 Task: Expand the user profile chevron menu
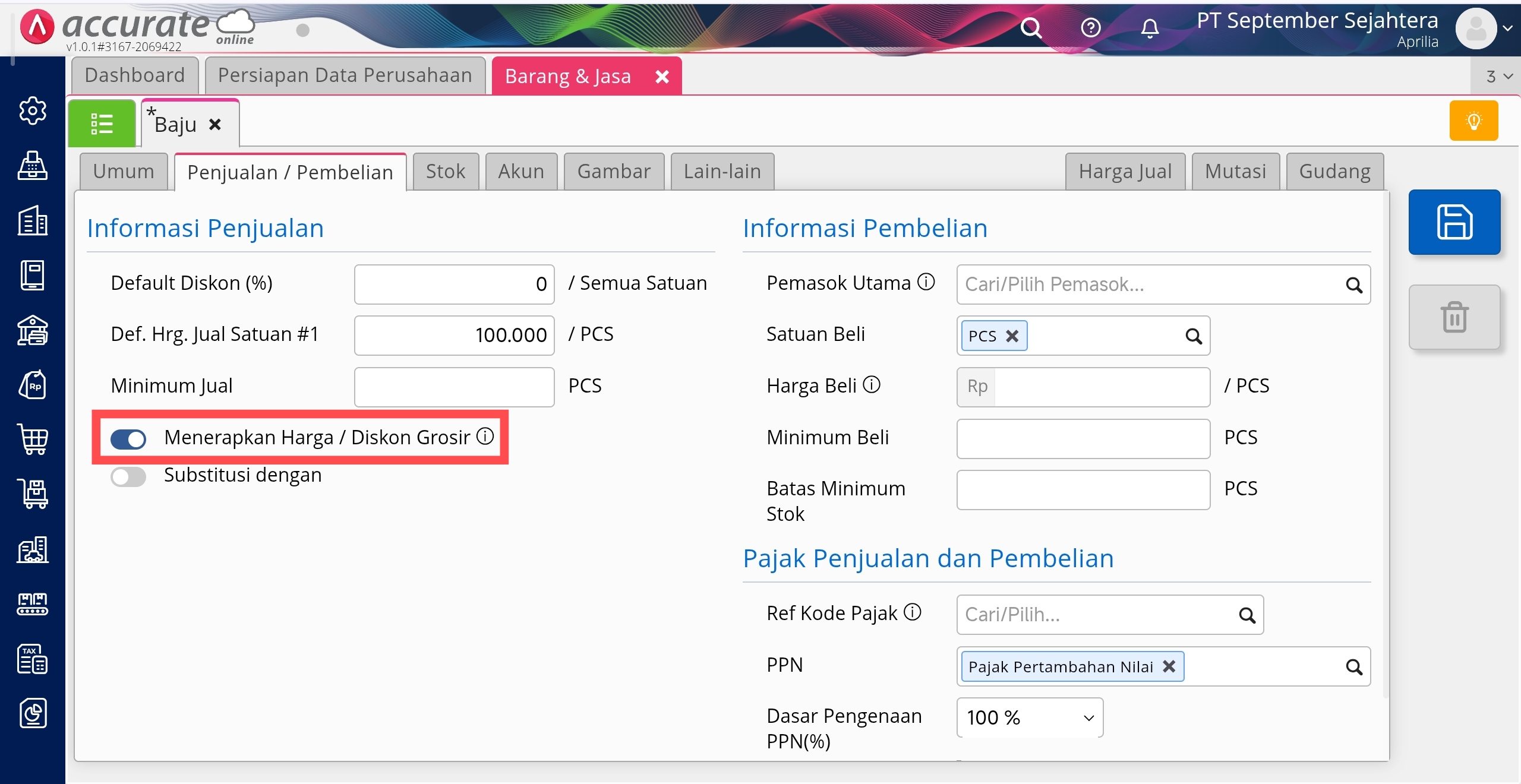point(1507,28)
